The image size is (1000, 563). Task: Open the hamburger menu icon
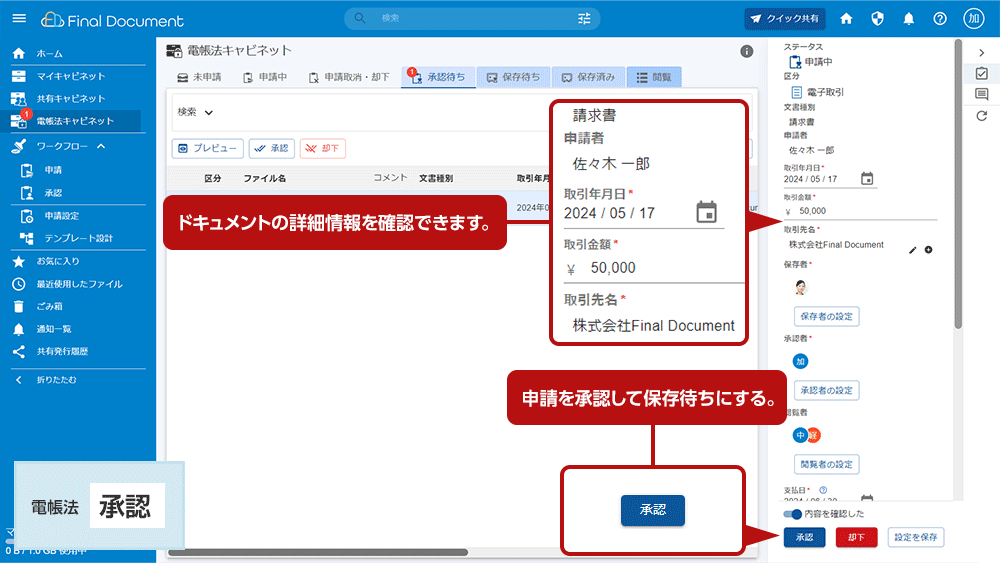click(x=19, y=18)
